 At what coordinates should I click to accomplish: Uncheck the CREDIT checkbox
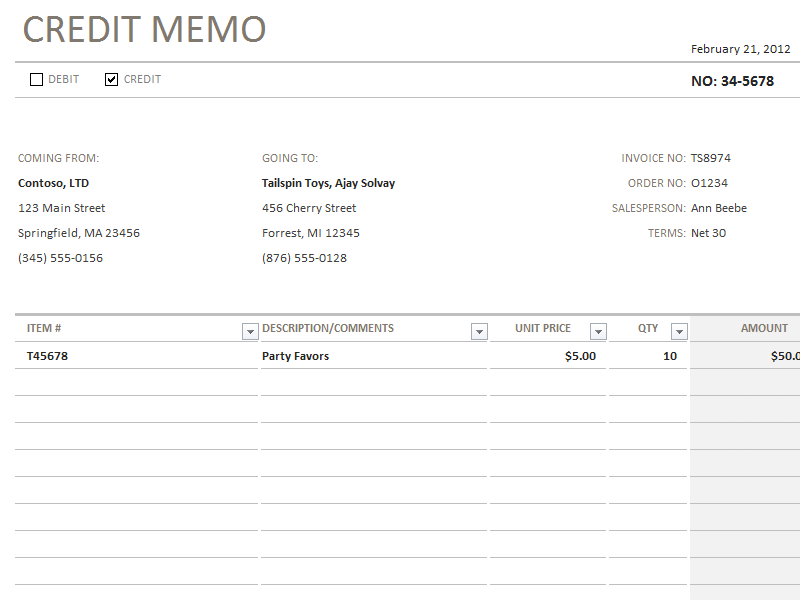(x=112, y=80)
